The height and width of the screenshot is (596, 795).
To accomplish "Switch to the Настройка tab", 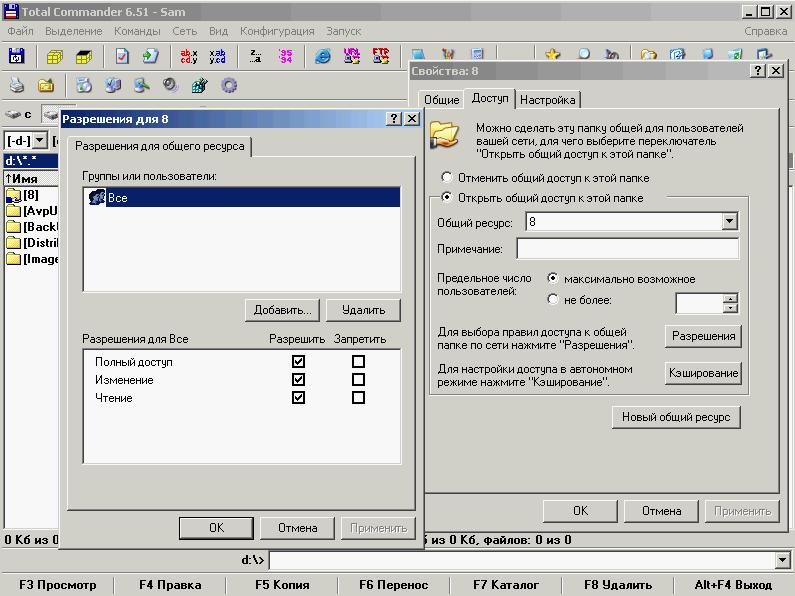I will pyautogui.click(x=547, y=100).
